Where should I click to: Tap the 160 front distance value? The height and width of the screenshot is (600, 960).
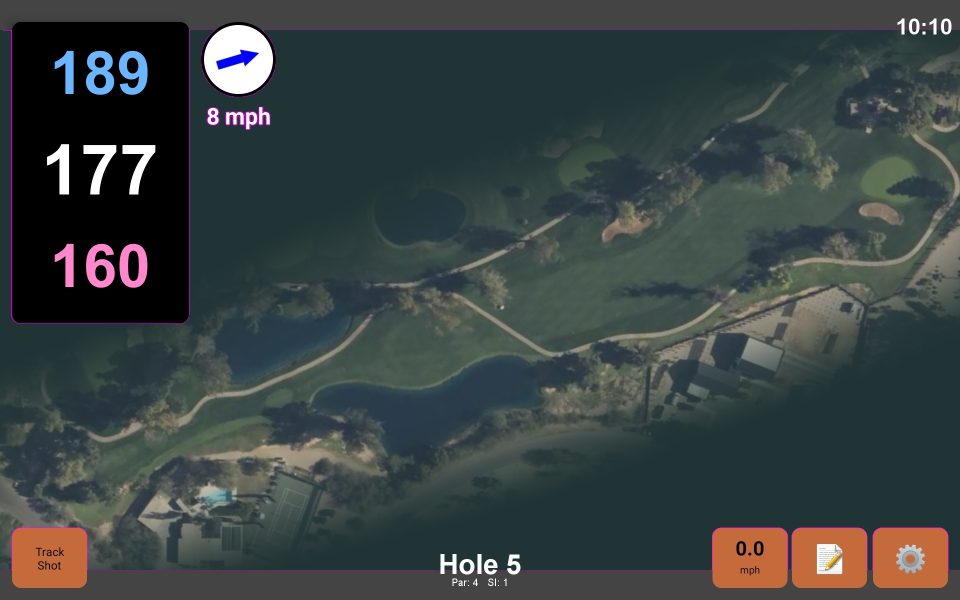point(100,266)
